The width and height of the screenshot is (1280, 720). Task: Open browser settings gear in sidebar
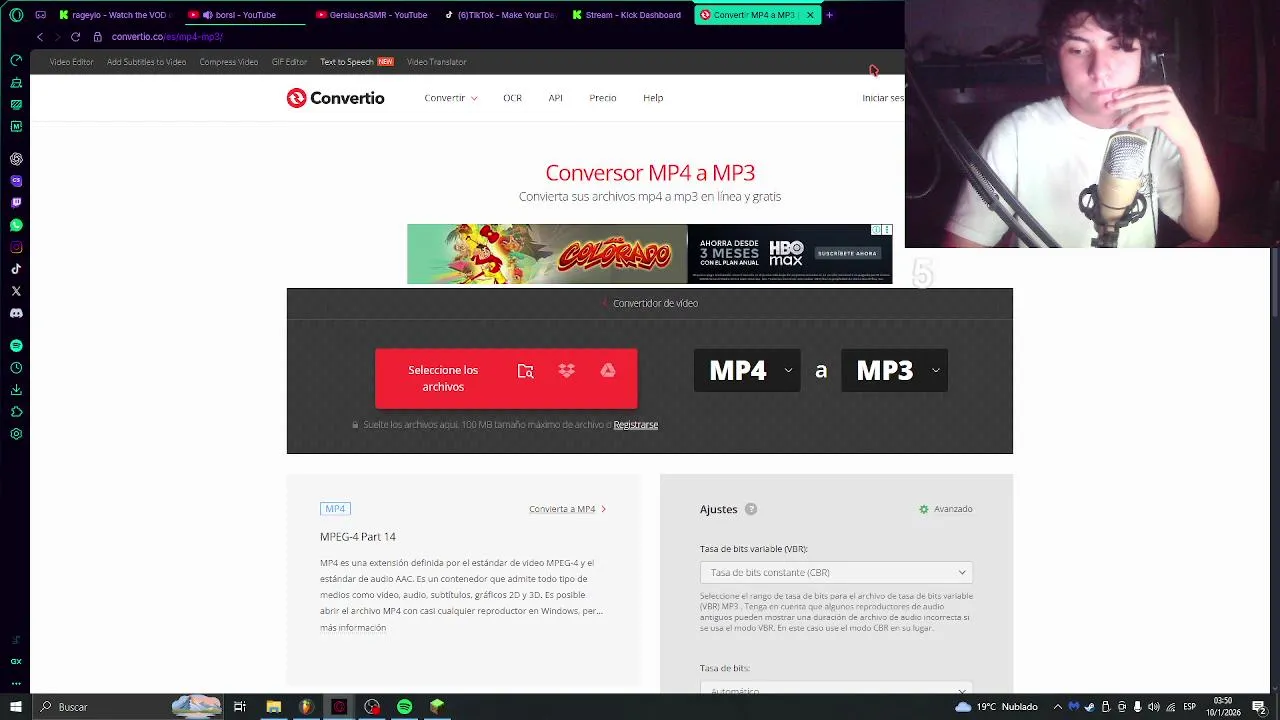[16, 434]
